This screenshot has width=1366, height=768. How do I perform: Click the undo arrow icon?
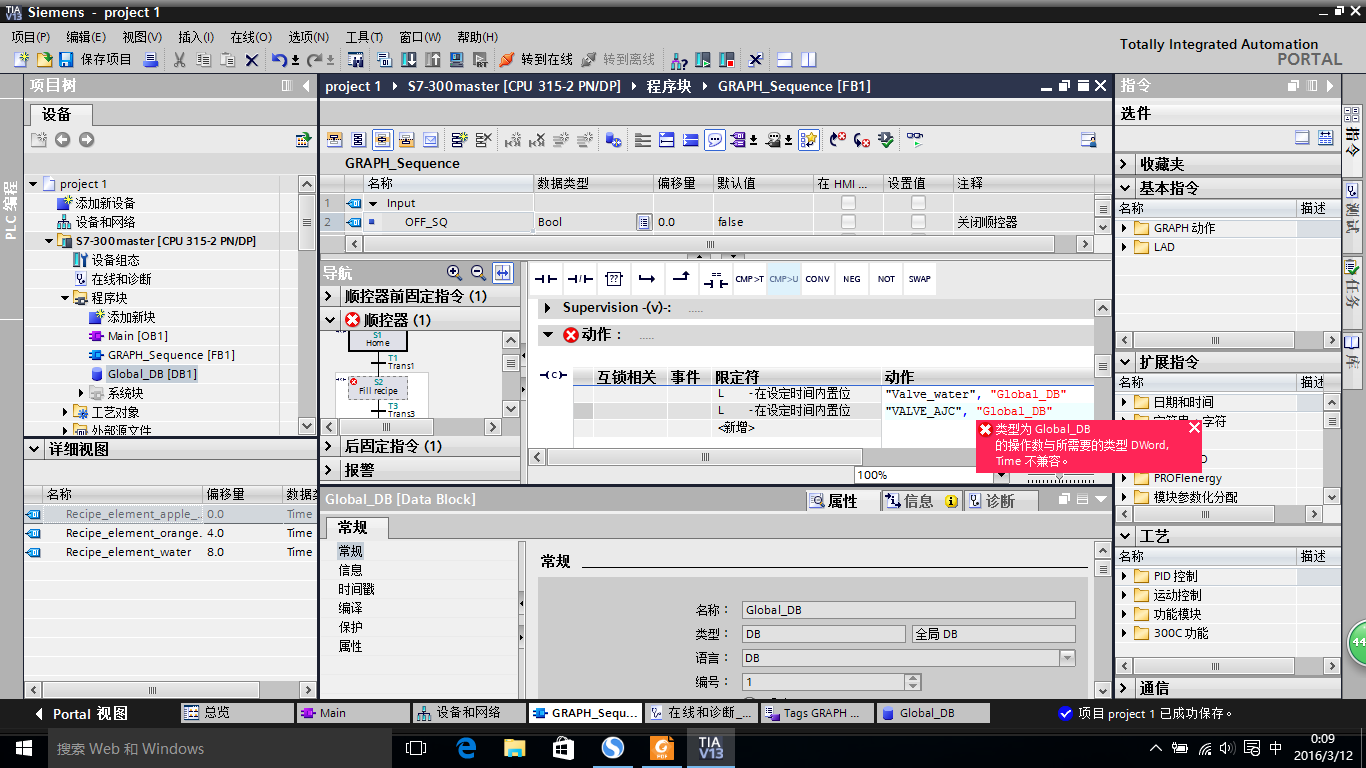(280, 60)
